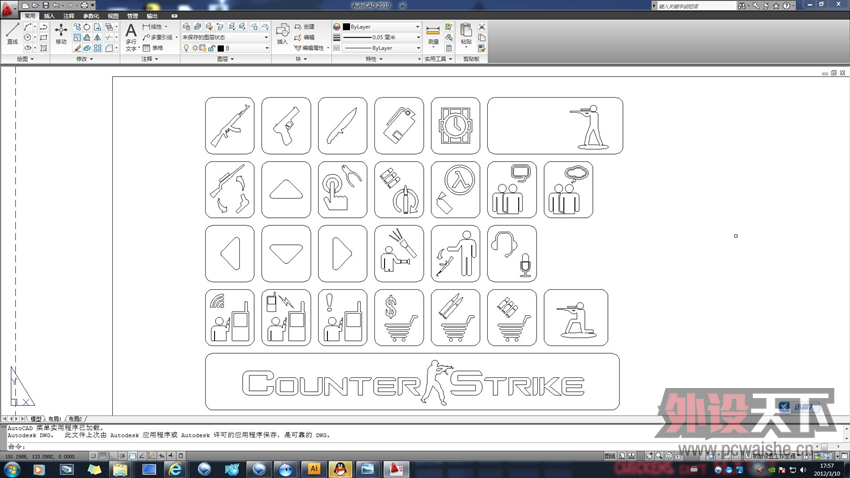Screen dimensions: 850x478
Task: Click the New file icon in quick access toolbar
Action: pos(25,5)
